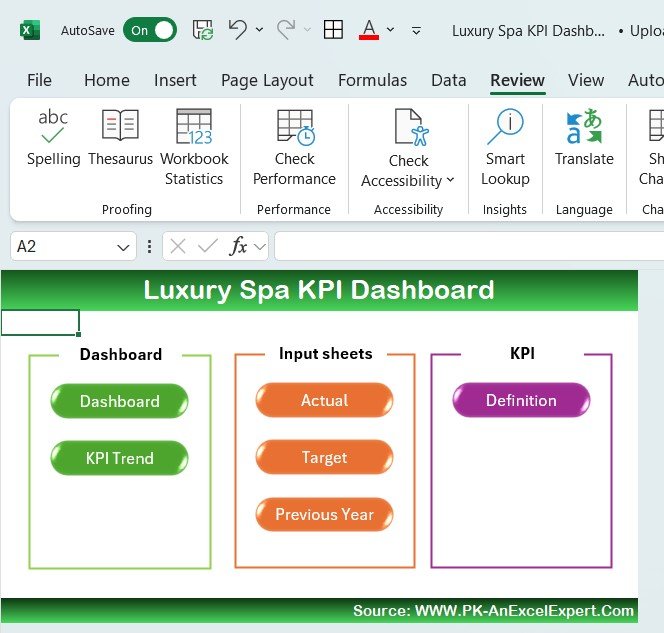
Task: Click the Excel application logo icon
Action: (30, 30)
